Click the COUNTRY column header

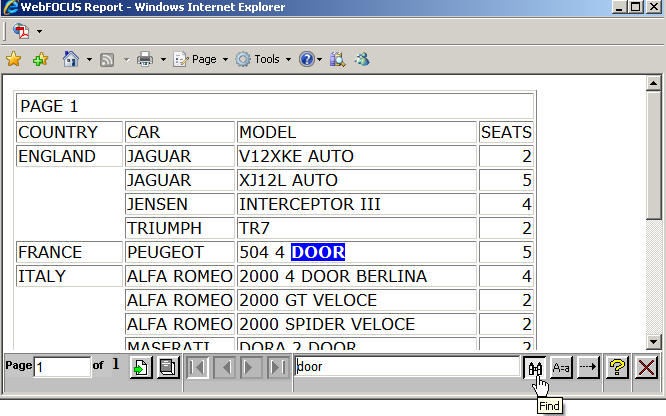point(69,132)
